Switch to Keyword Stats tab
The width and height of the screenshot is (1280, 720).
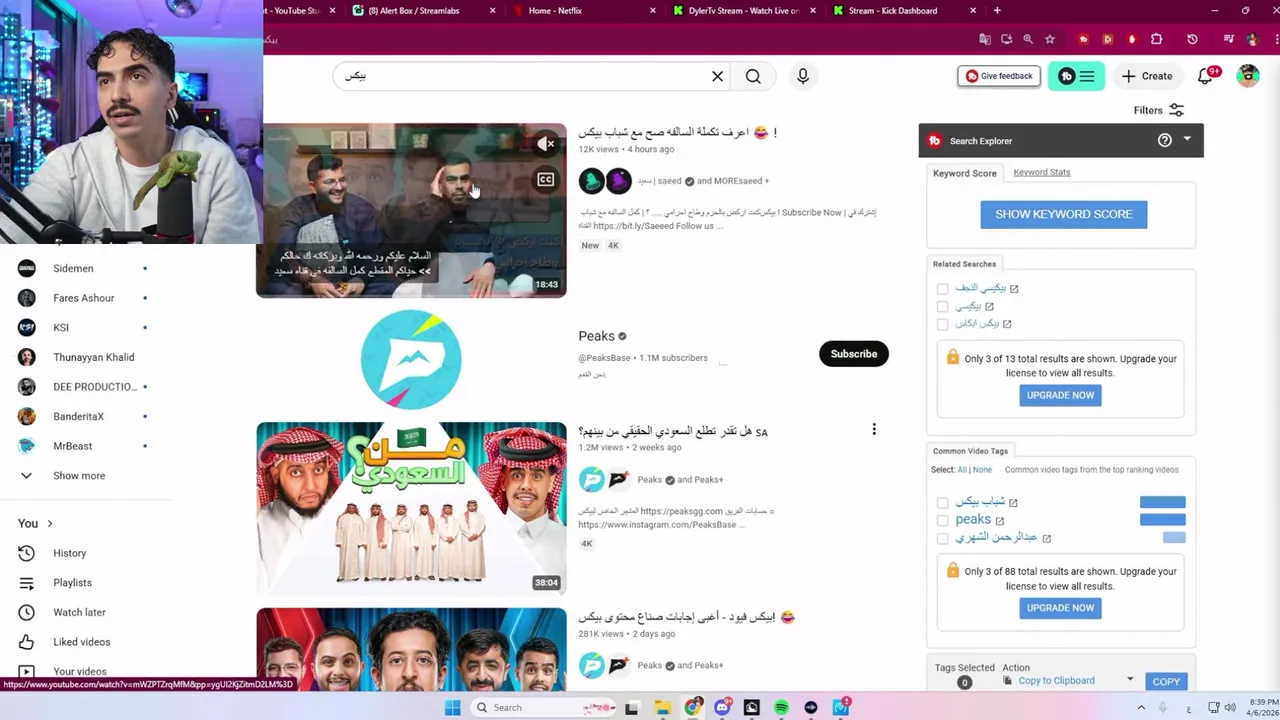[1041, 172]
